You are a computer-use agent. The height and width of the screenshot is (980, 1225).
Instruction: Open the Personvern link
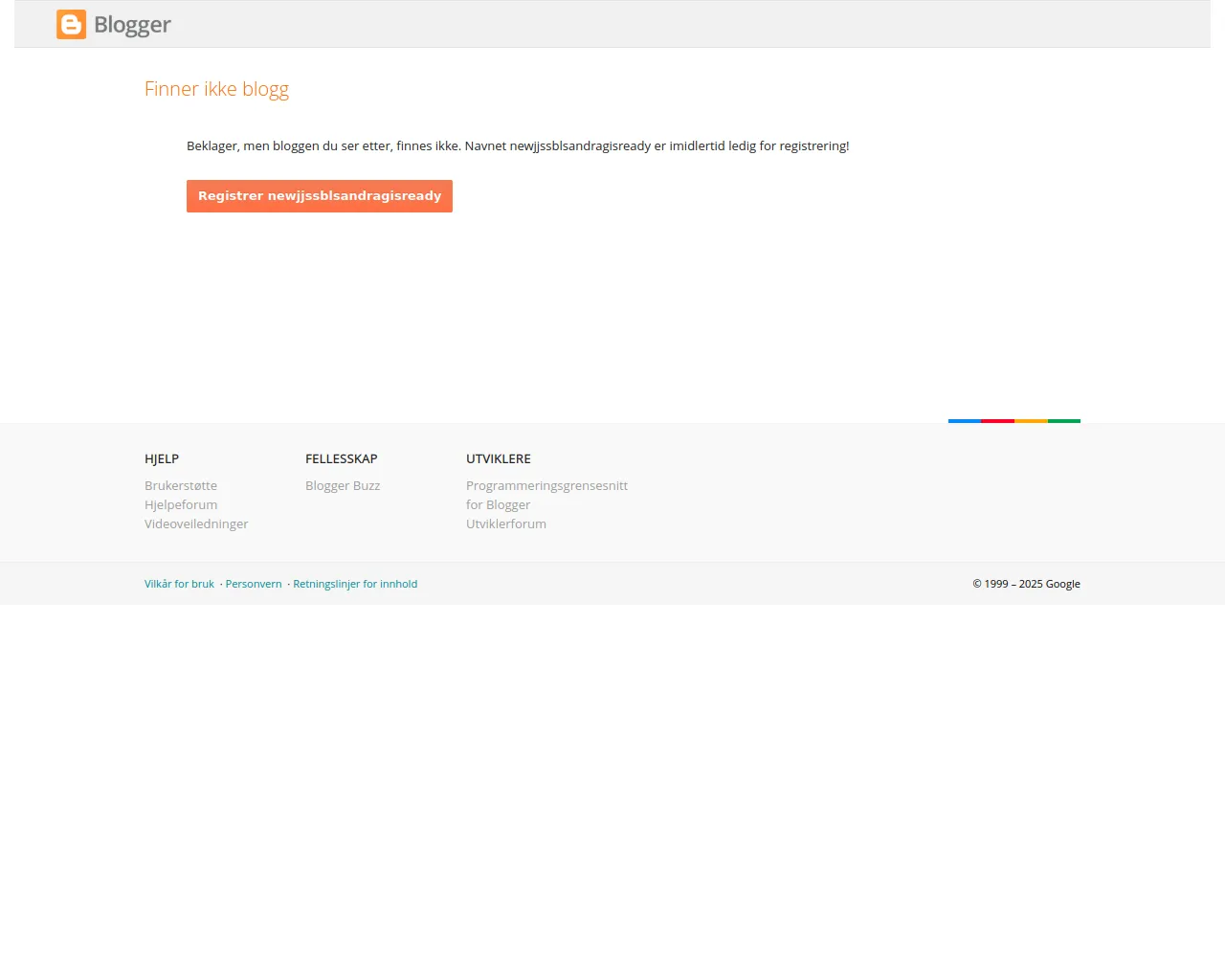click(x=254, y=584)
